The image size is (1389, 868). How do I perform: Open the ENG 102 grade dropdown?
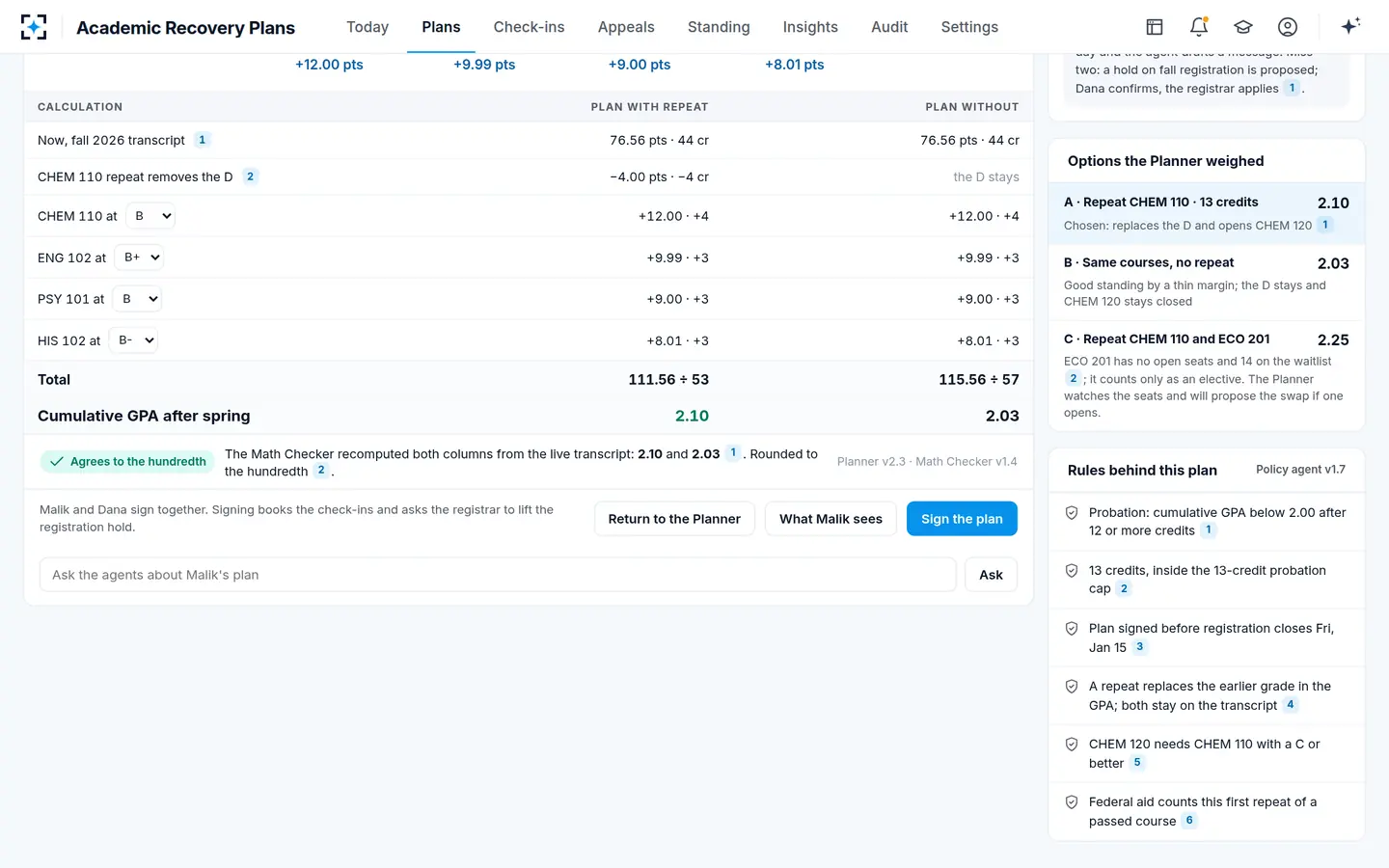(139, 258)
